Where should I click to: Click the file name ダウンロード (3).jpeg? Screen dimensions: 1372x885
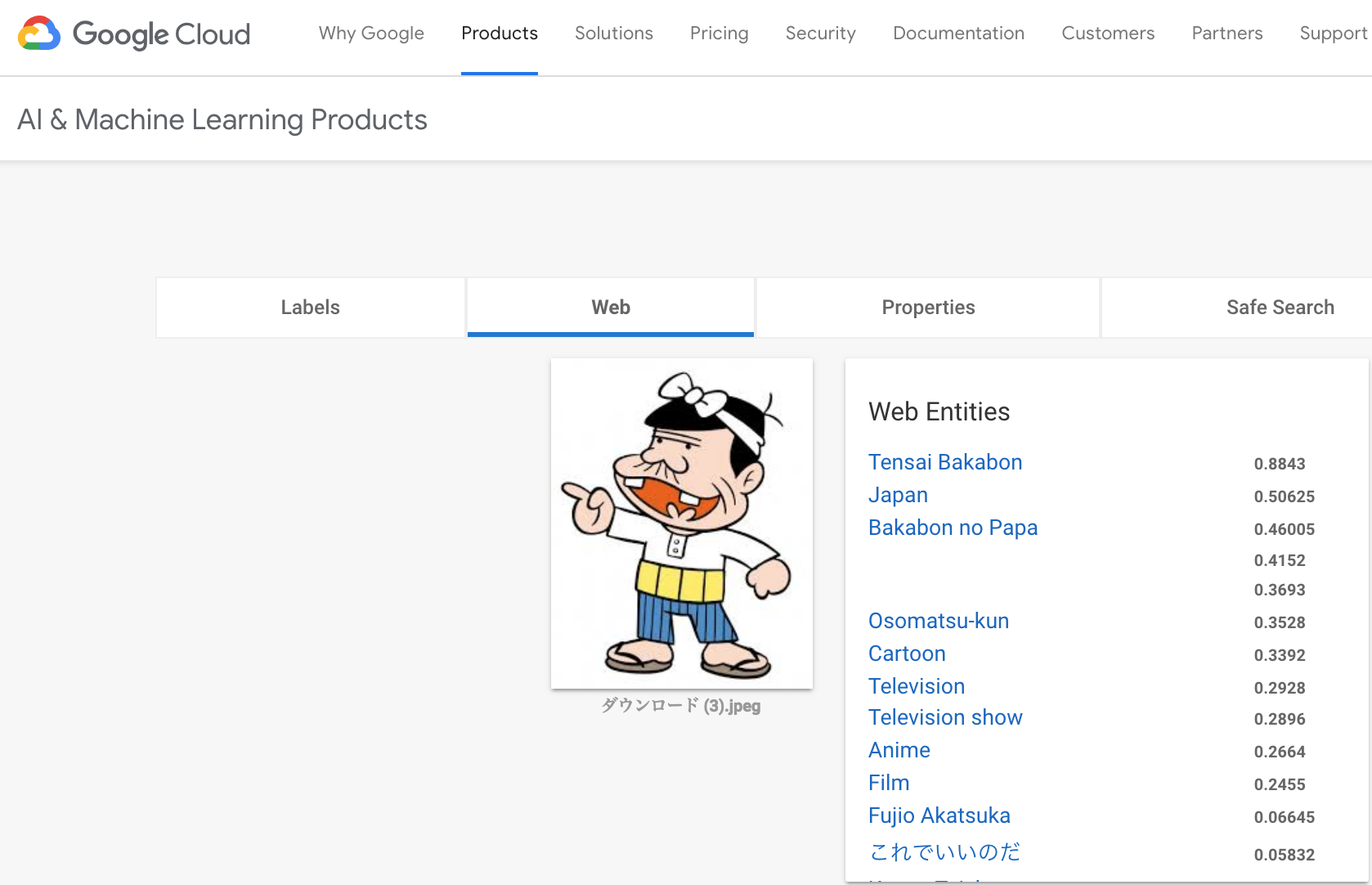[x=681, y=706]
